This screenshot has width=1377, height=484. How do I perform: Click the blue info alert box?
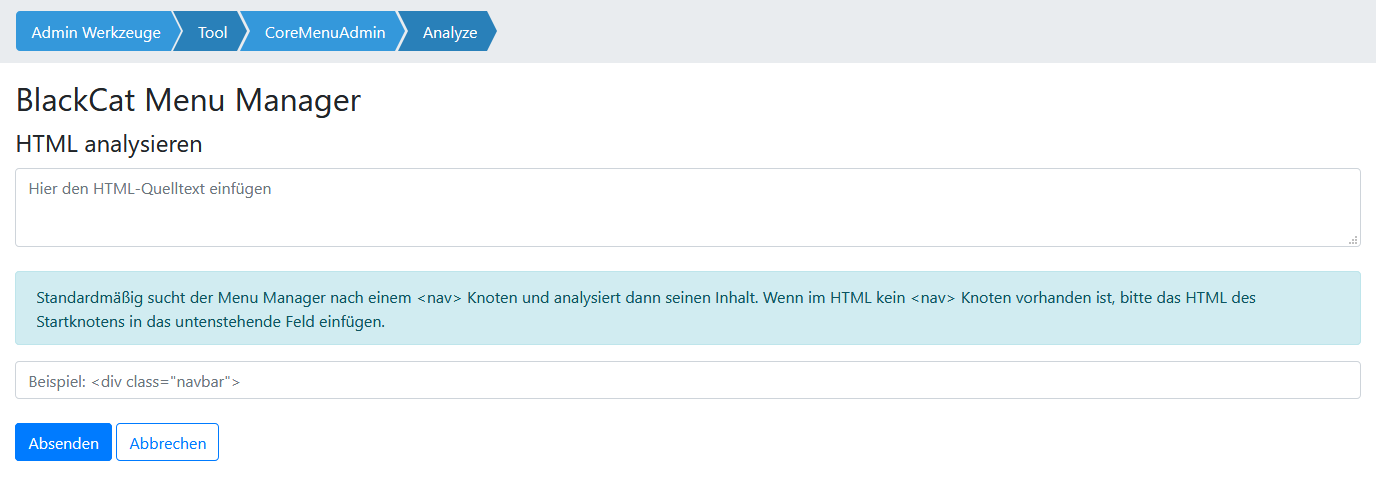[688, 308]
